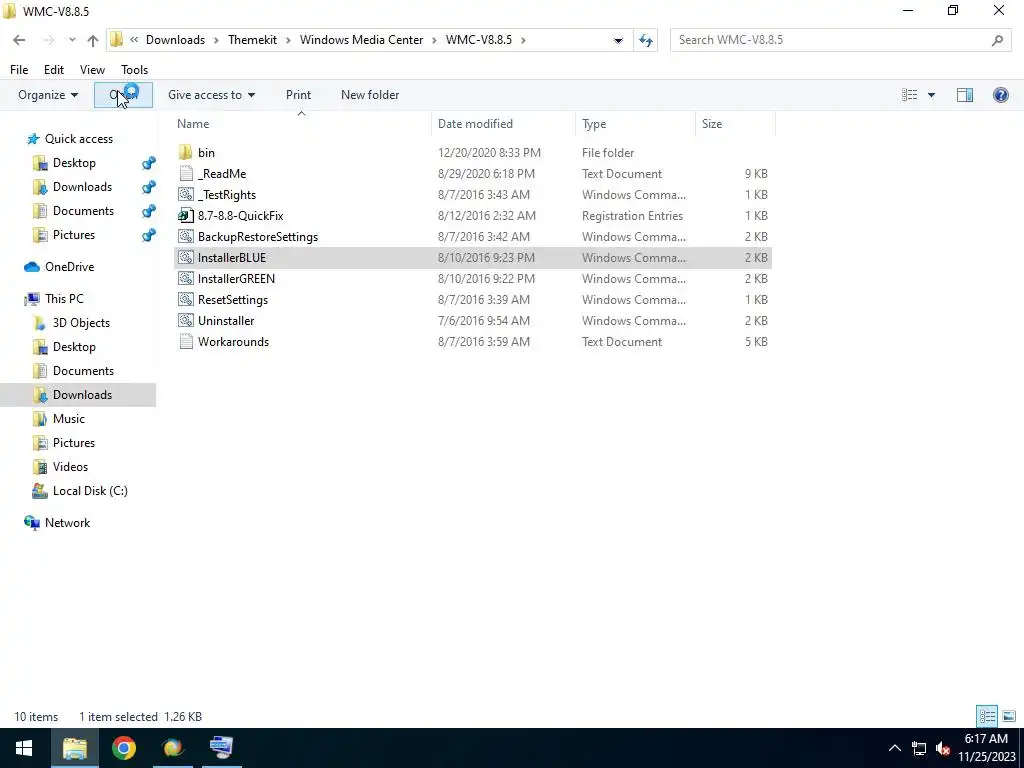This screenshot has width=1024, height=768.
Task: Open the view options dropdown arrow
Action: tap(931, 95)
